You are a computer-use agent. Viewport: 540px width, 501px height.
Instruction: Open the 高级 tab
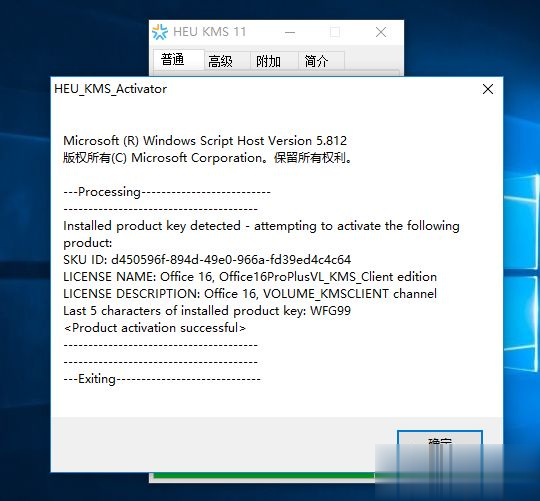tap(227, 61)
